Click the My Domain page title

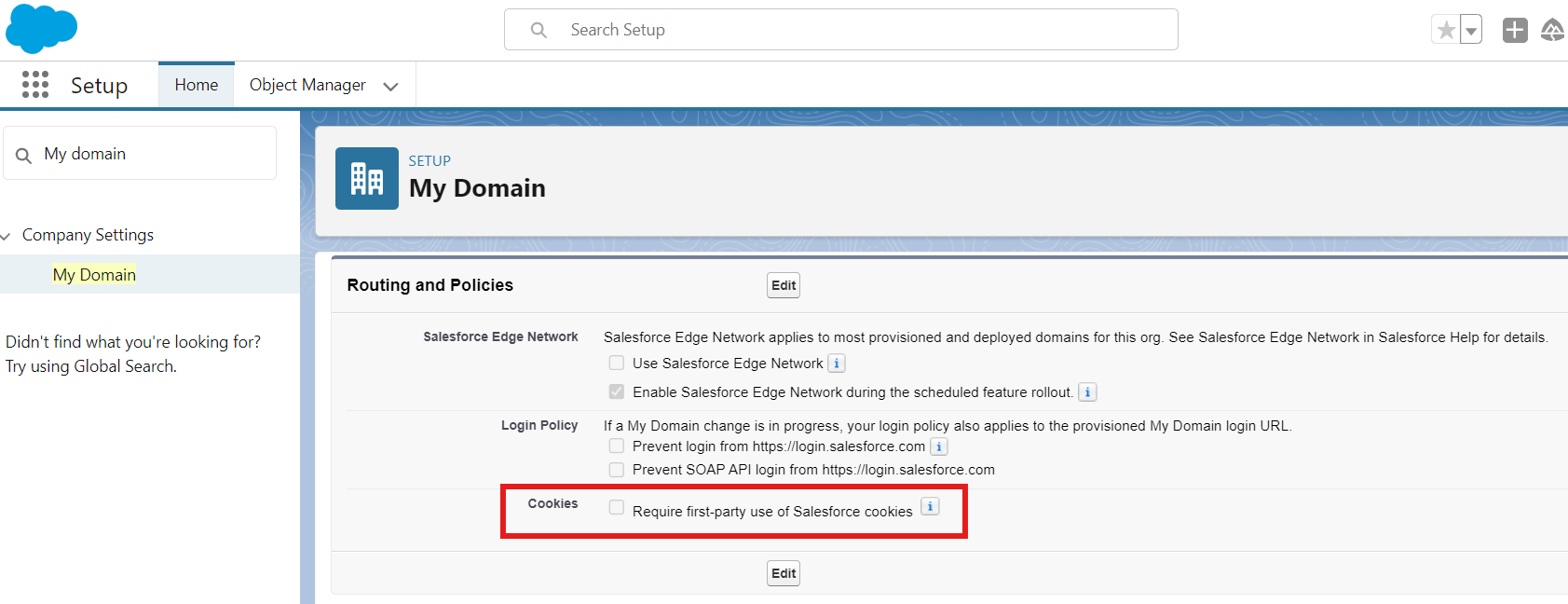point(477,188)
